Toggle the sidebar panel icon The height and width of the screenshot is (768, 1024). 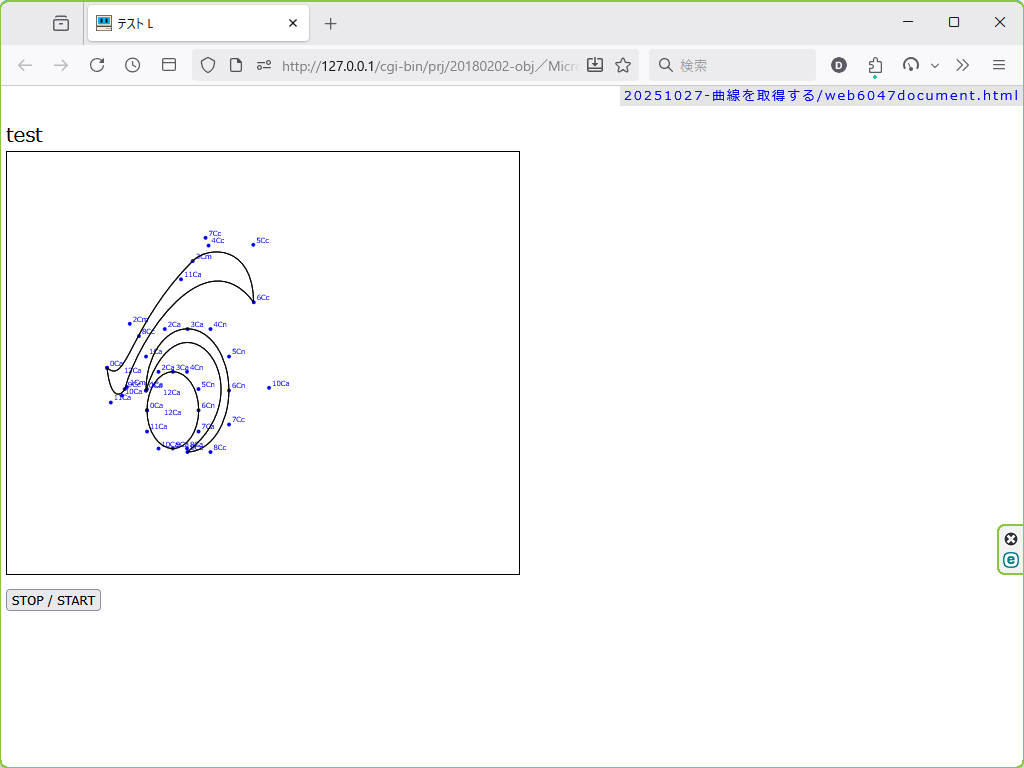coord(169,65)
